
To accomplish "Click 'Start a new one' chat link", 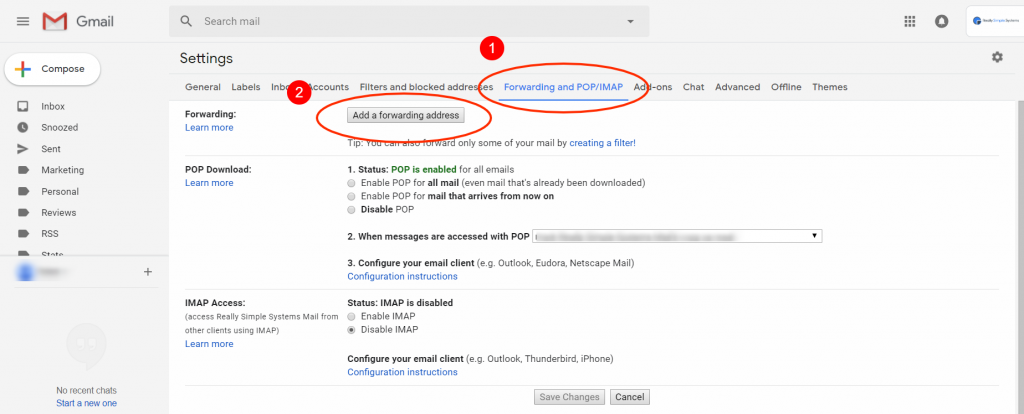I will 86,403.
